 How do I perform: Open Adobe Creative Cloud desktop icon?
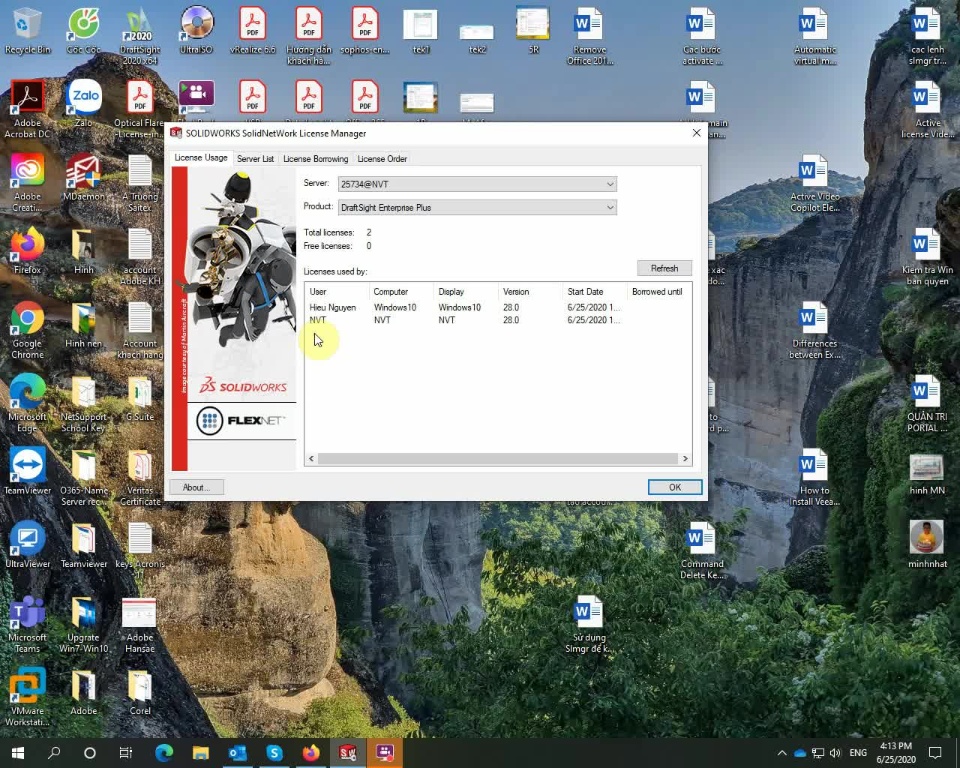pyautogui.click(x=28, y=183)
